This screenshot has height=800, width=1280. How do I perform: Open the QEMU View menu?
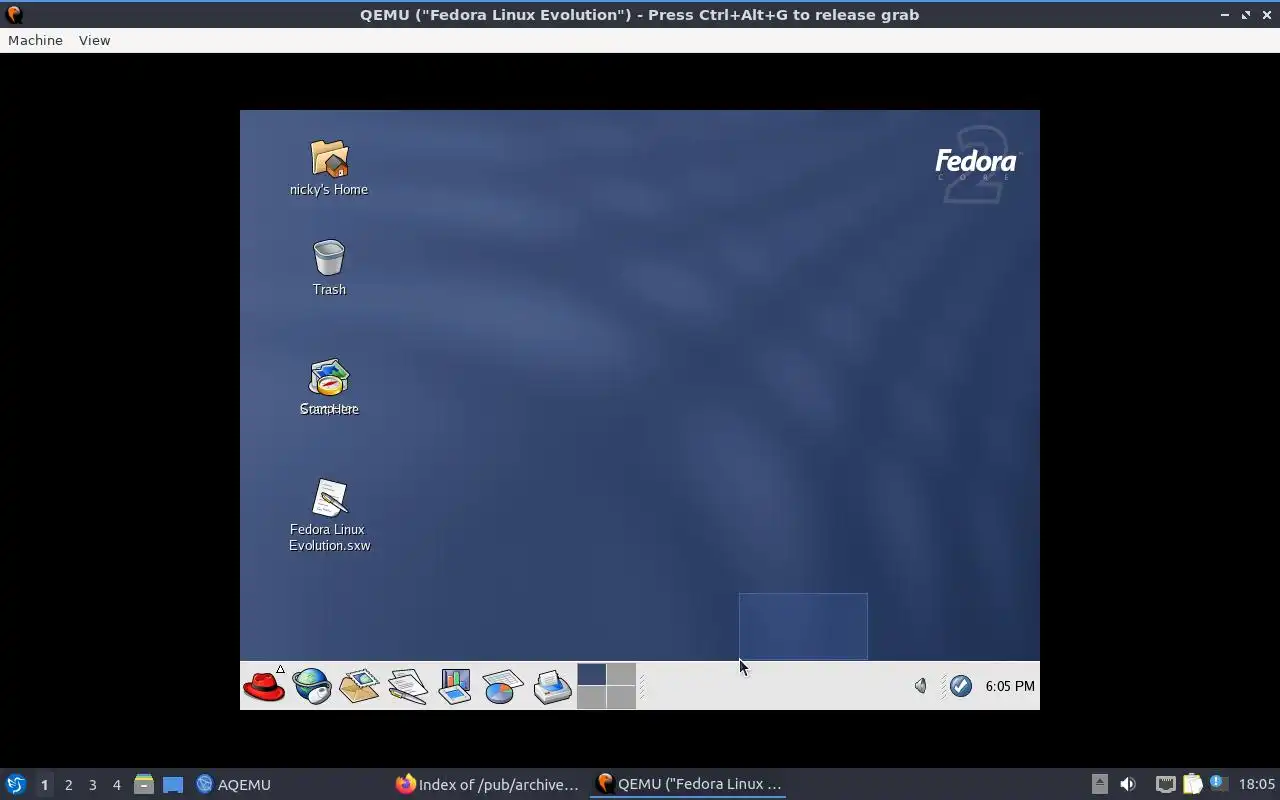click(x=94, y=40)
